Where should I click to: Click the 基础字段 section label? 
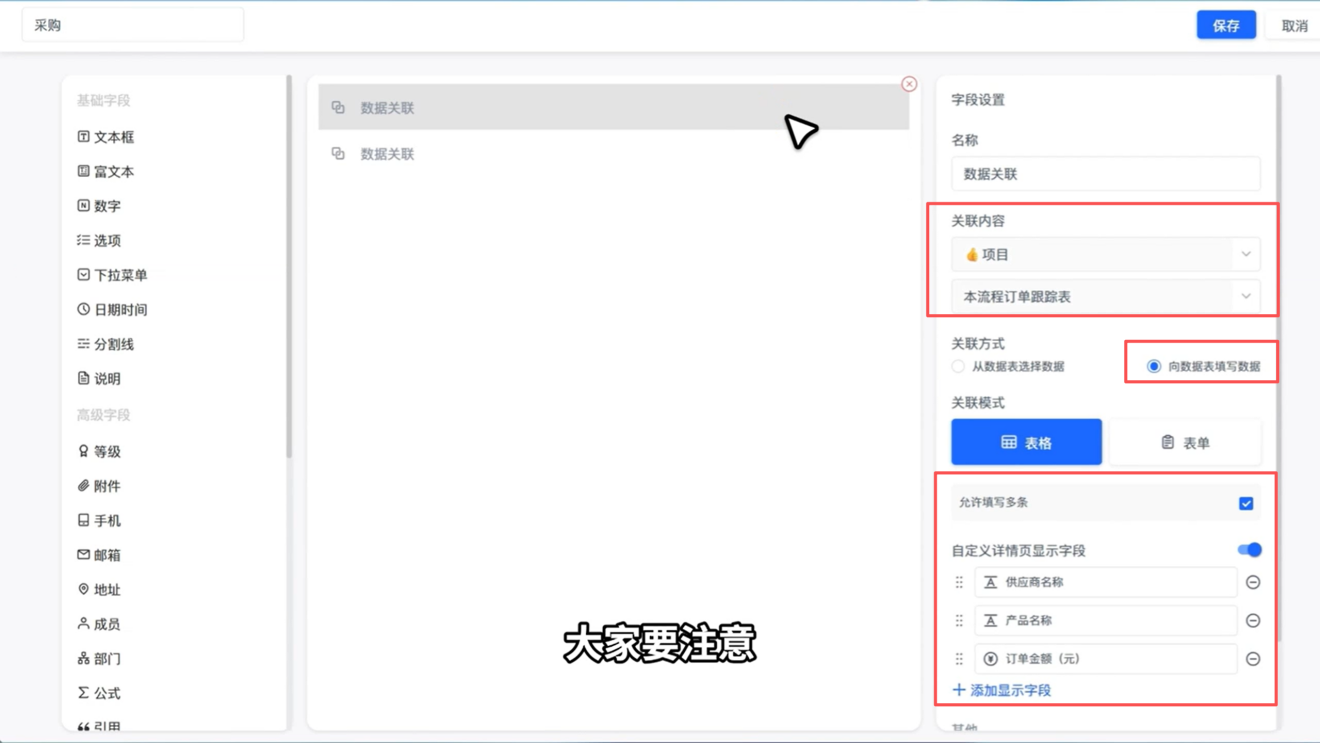pos(104,100)
